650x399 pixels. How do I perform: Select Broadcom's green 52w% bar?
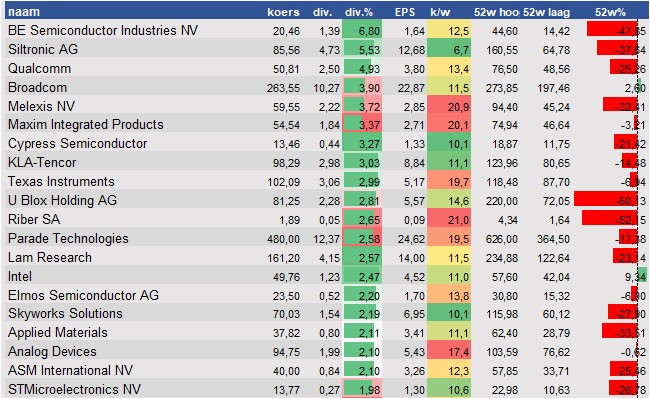tap(642, 87)
